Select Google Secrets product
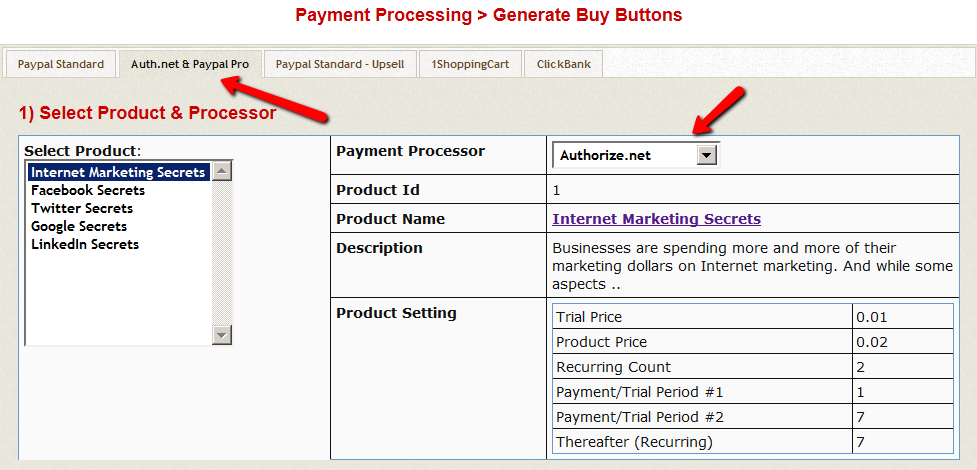Viewport: 977px width, 470px height. [79, 226]
